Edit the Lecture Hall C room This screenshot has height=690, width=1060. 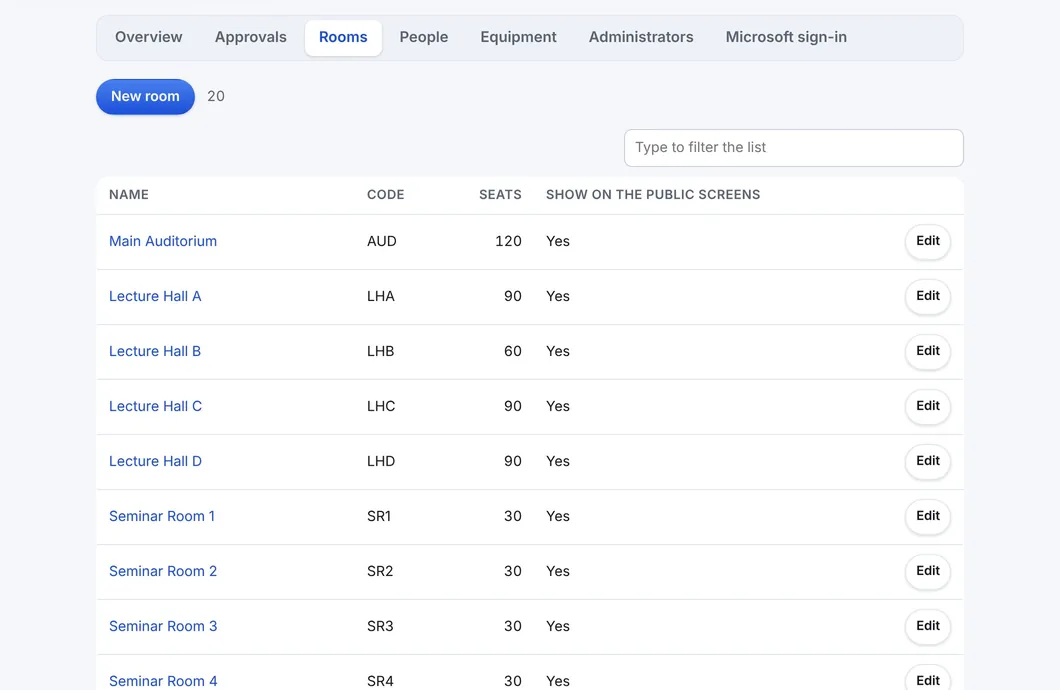[x=928, y=406]
